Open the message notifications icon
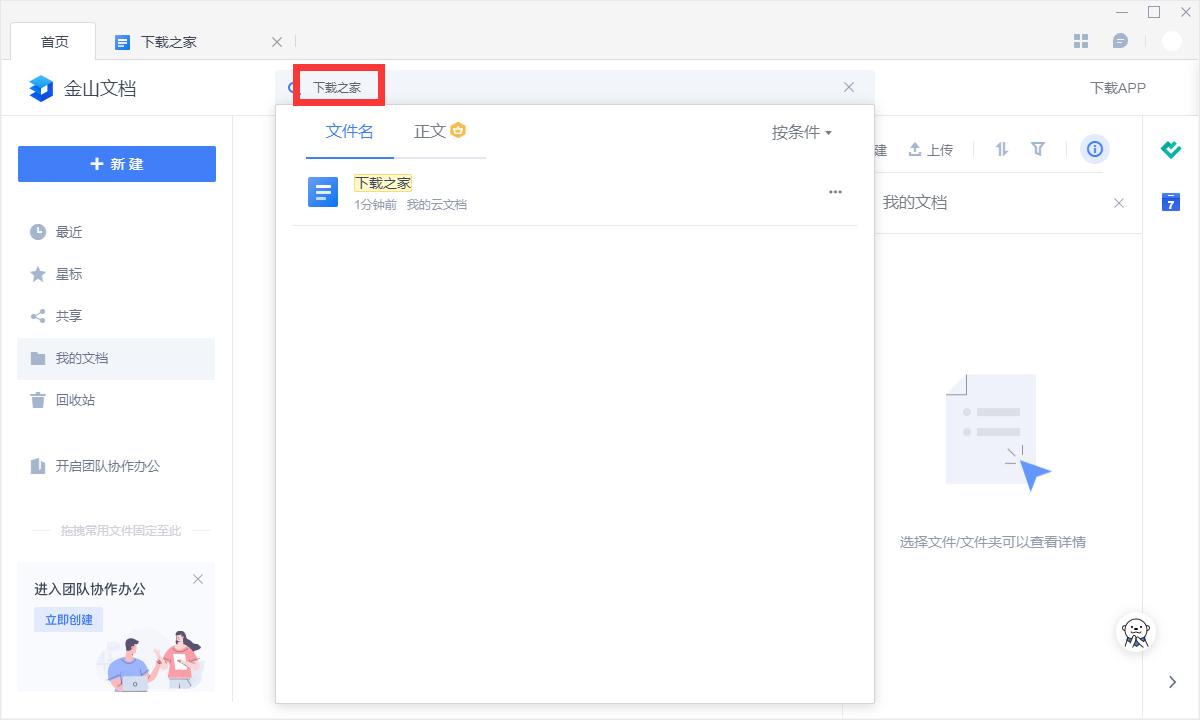Image resolution: width=1200 pixels, height=720 pixels. click(1121, 41)
